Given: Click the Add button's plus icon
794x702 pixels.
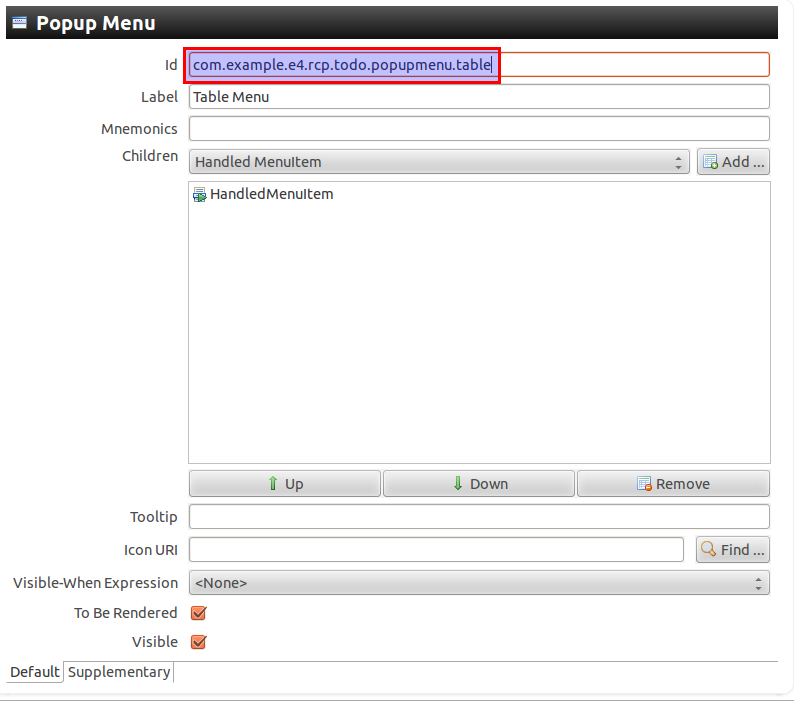Looking at the screenshot, I should [710, 162].
